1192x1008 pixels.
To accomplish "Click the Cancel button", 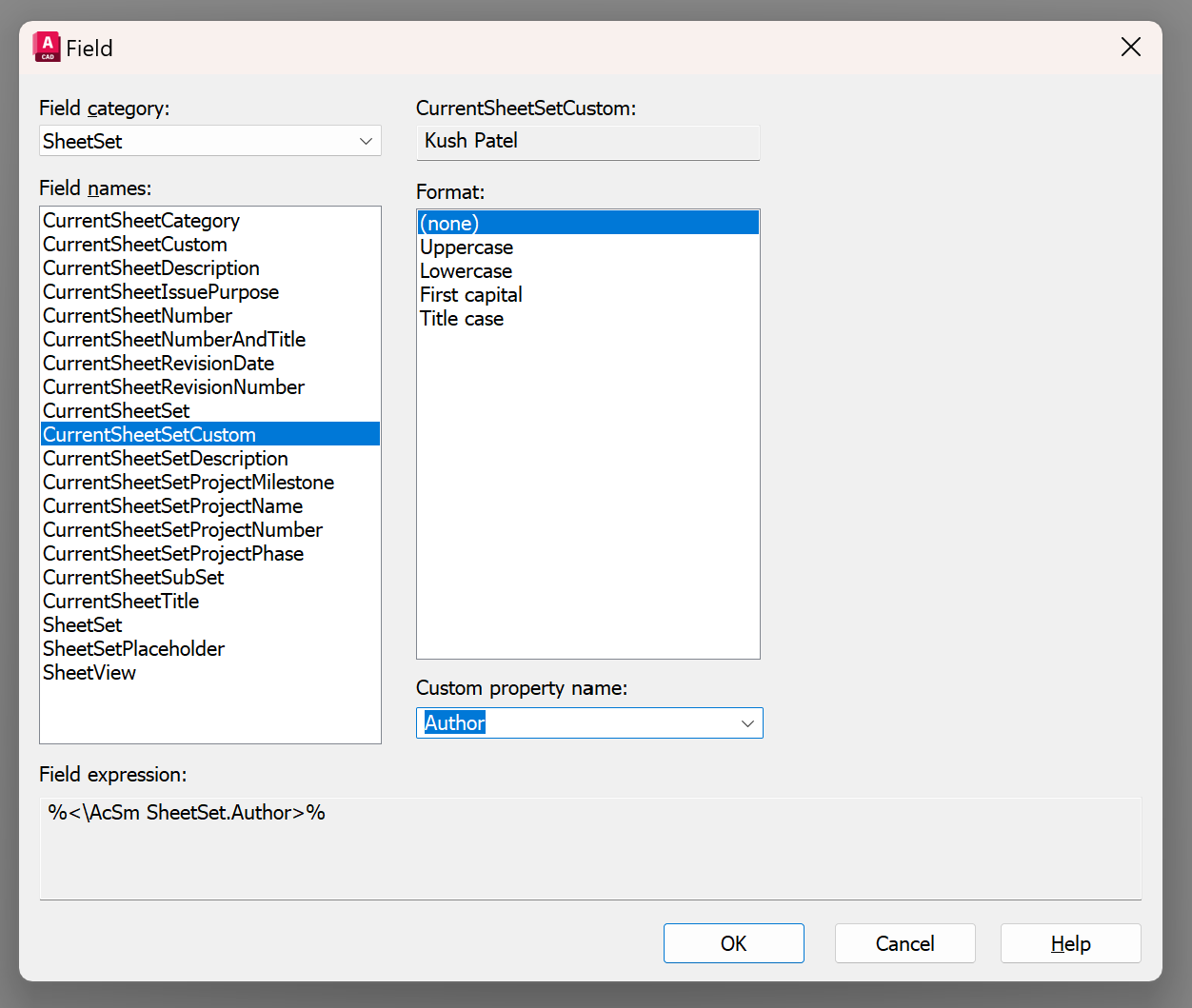I will click(x=904, y=943).
